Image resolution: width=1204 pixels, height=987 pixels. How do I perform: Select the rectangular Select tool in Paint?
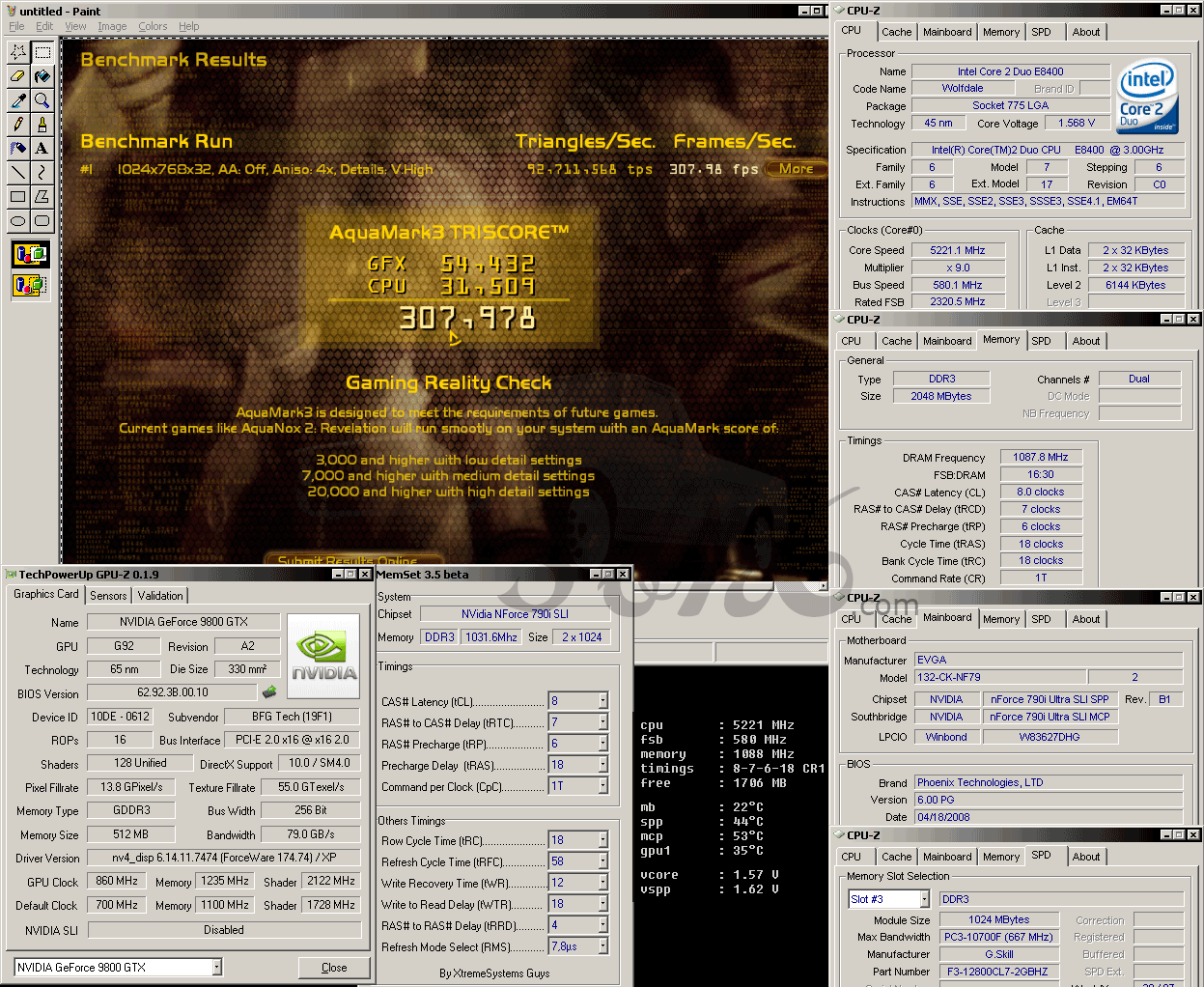(x=42, y=52)
